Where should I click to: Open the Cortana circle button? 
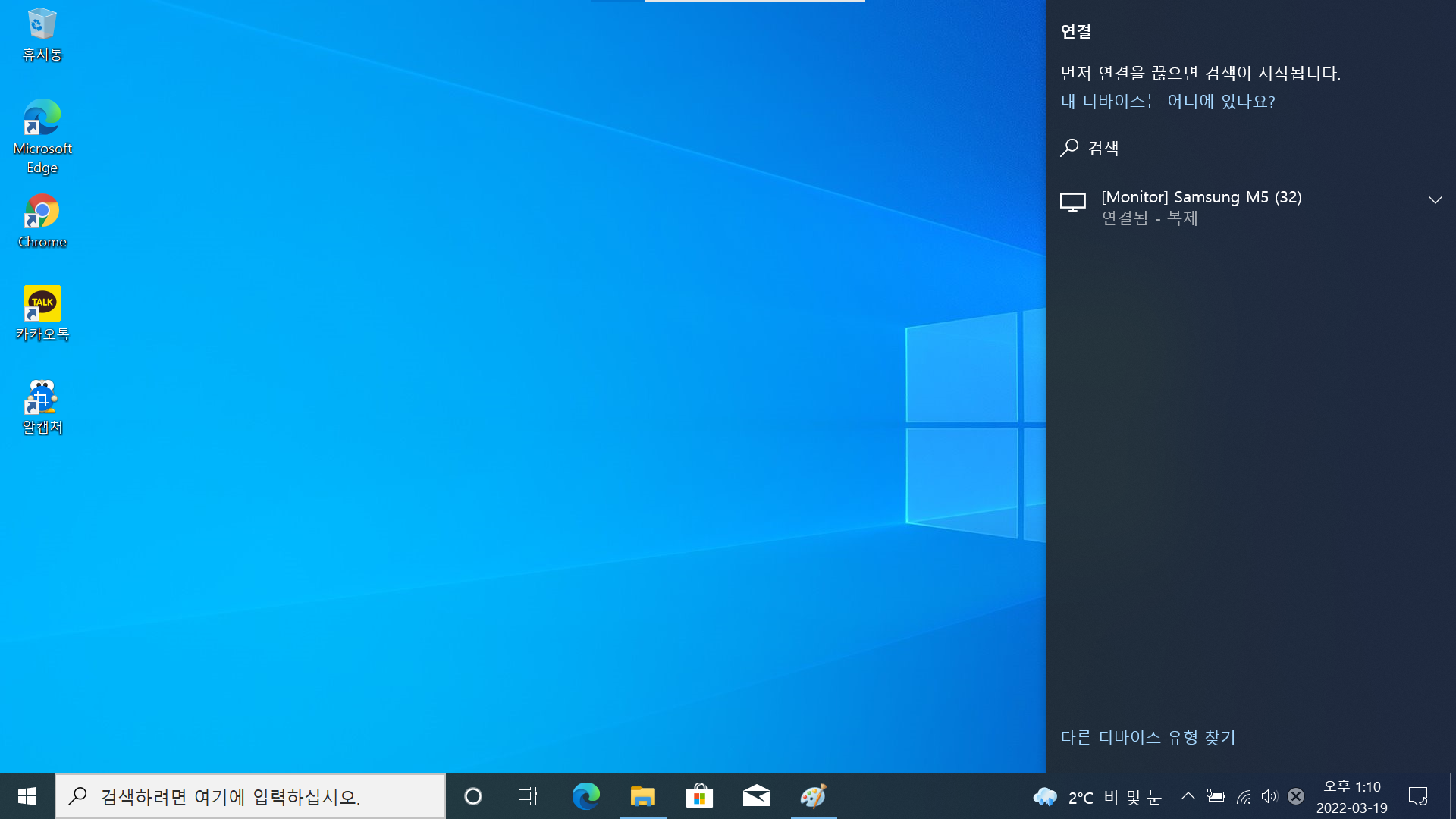(472, 796)
